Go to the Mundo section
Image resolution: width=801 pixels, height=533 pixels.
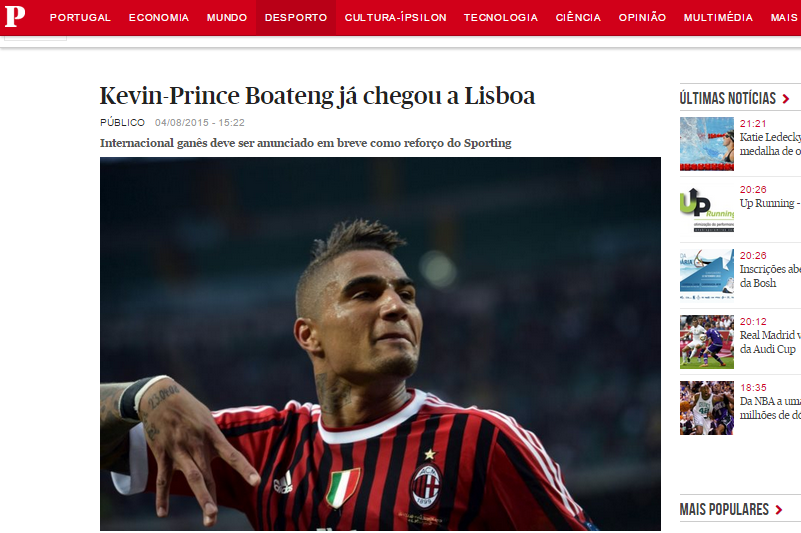pyautogui.click(x=227, y=17)
